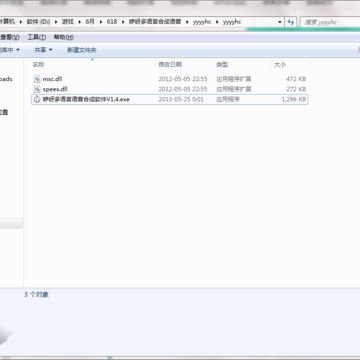Expand the arrow after 软件 (D:) in breadcrumb
Image resolution: width=360 pixels, height=360 pixels.
[x=56, y=22]
